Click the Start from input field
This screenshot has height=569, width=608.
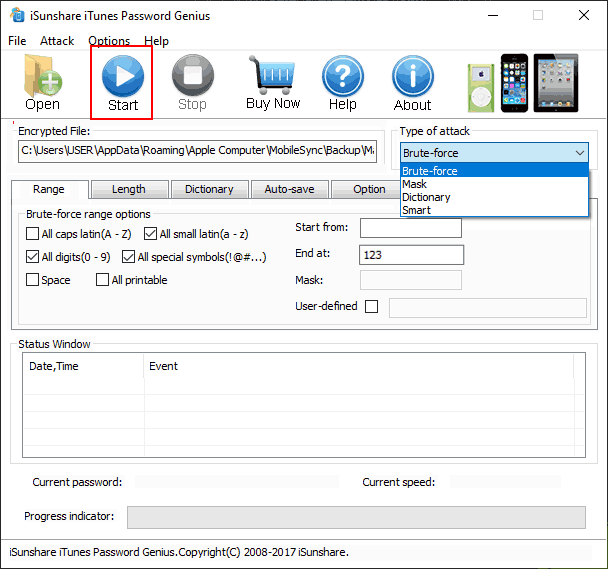tap(411, 228)
